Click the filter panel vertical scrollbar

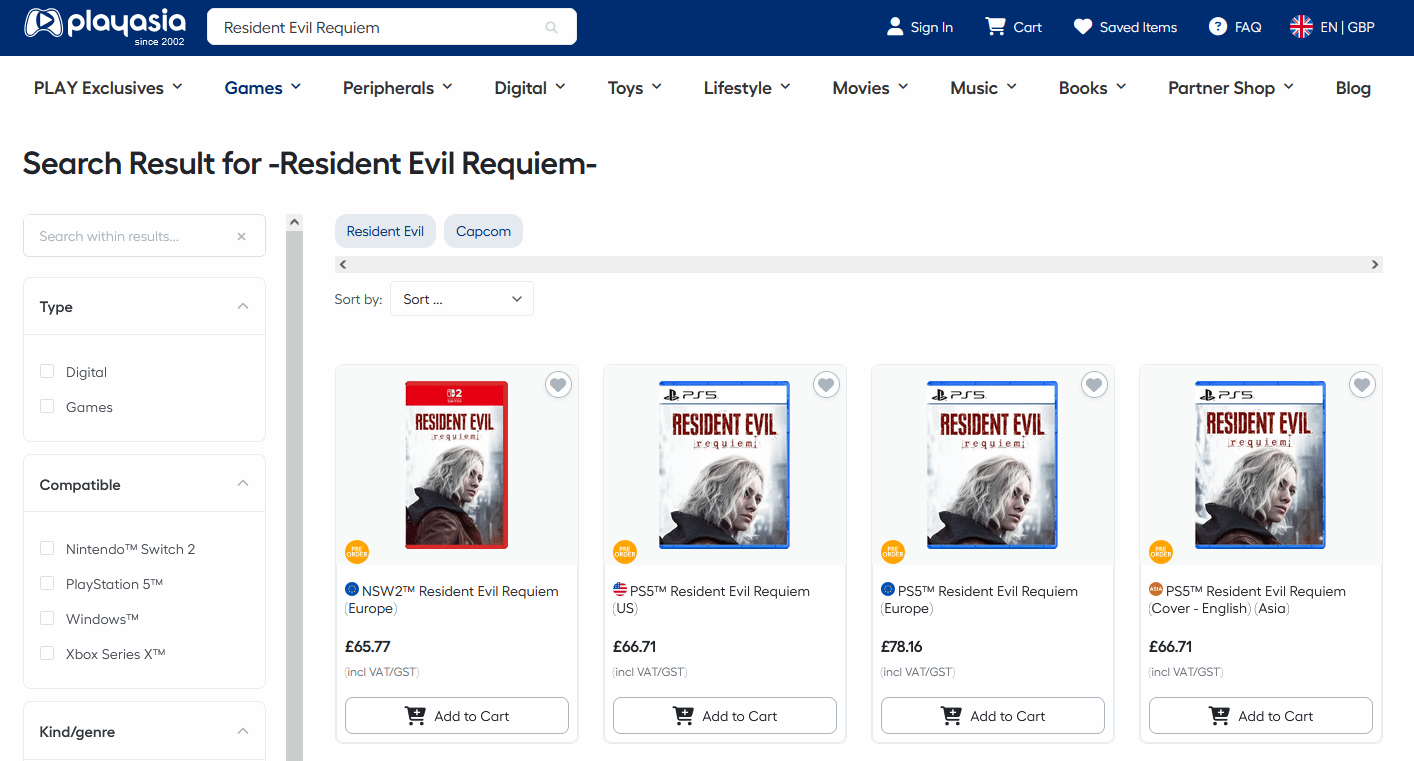tap(294, 496)
